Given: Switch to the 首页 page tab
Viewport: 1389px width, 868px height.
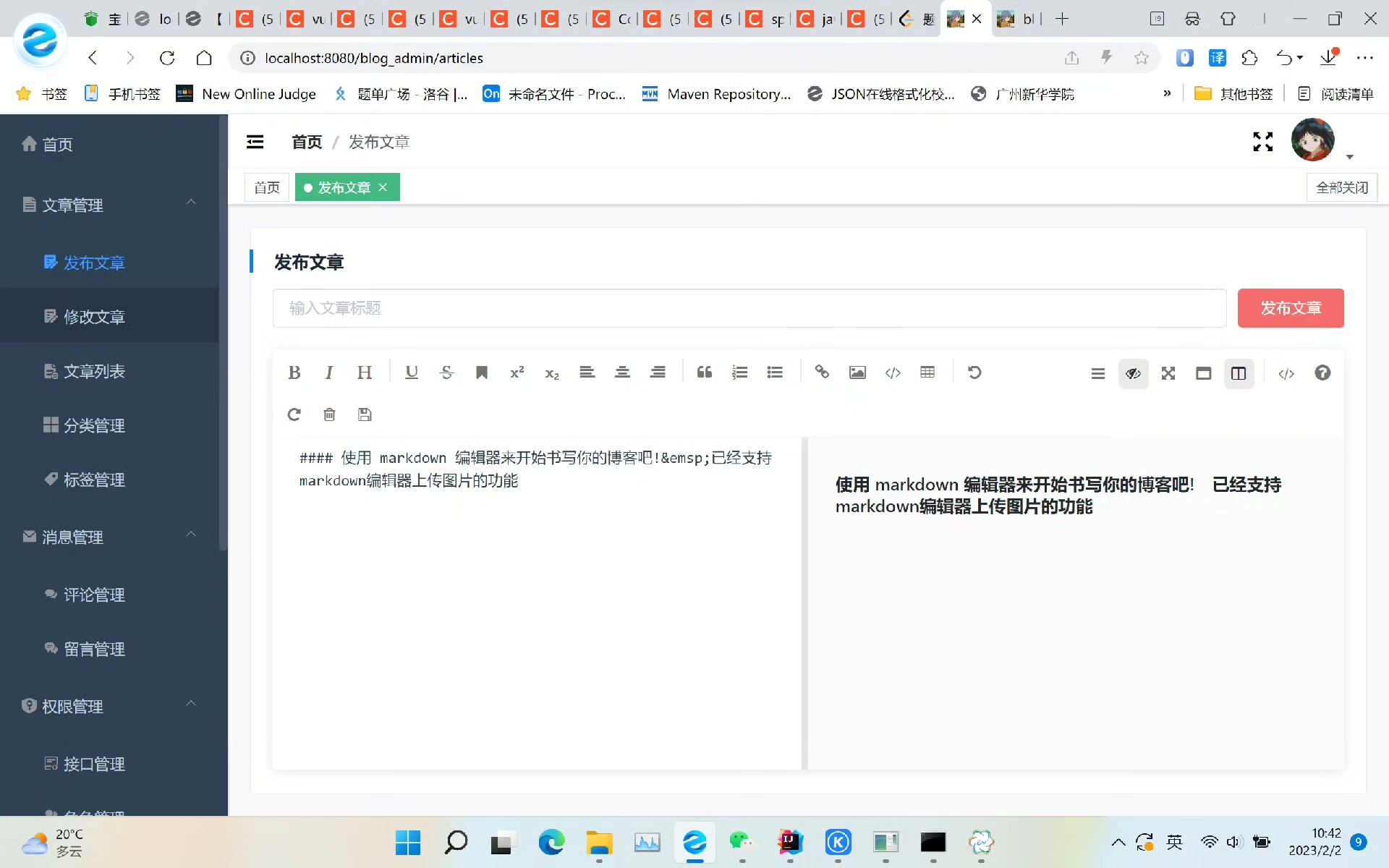Looking at the screenshot, I should click(267, 187).
